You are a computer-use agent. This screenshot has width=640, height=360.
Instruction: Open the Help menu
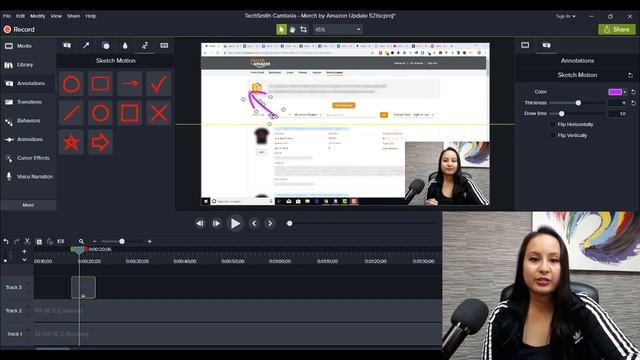coord(91,16)
